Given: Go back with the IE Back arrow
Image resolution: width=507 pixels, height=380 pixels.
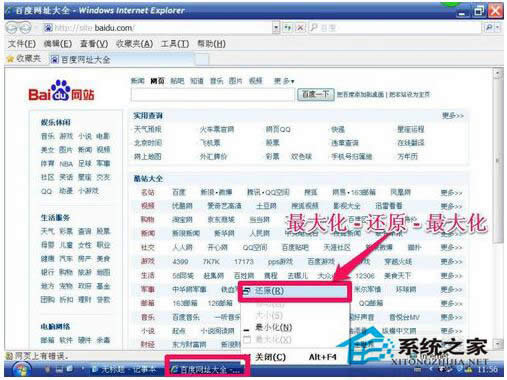Looking at the screenshot, I should (12, 28).
